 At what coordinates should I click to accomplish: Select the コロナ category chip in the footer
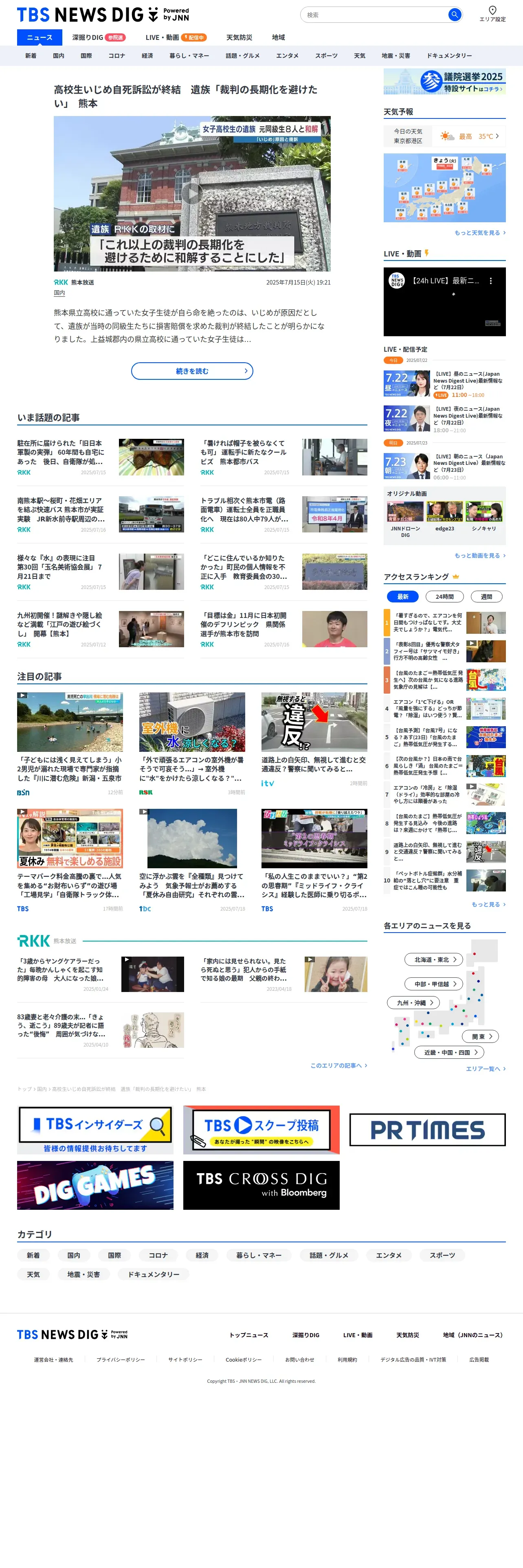(158, 1255)
